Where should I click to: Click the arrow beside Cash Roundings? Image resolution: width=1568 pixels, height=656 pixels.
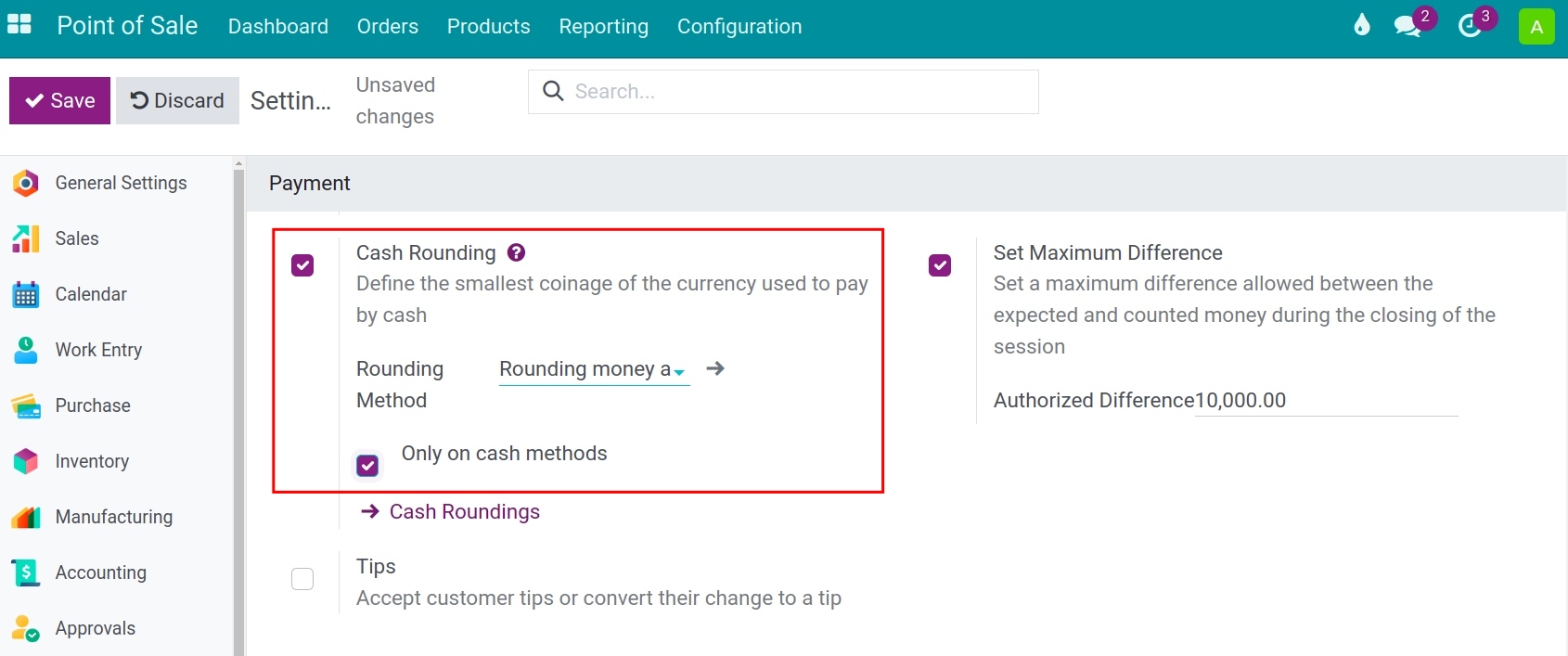pos(370,511)
